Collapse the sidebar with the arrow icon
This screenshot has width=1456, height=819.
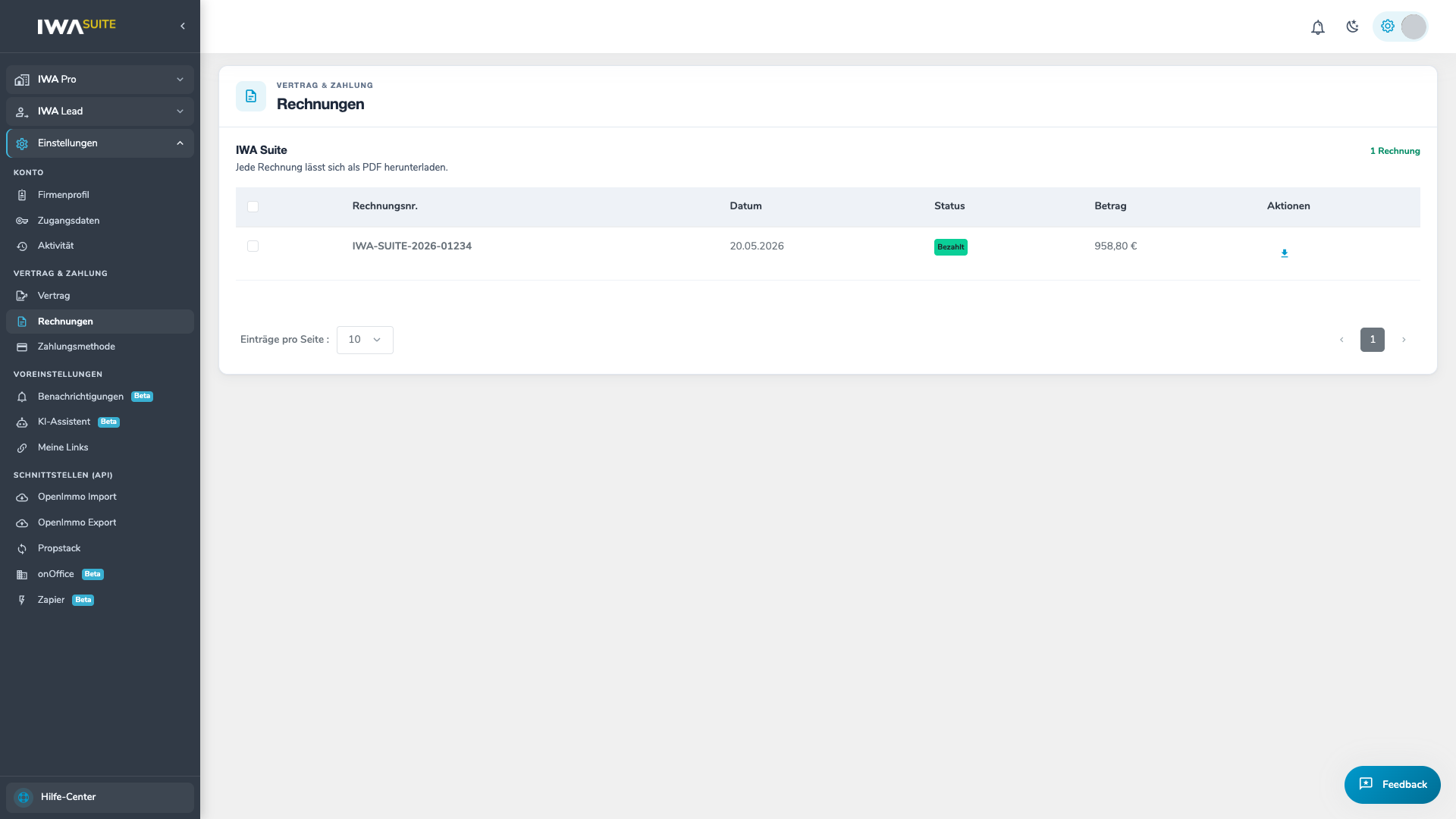pos(183,26)
